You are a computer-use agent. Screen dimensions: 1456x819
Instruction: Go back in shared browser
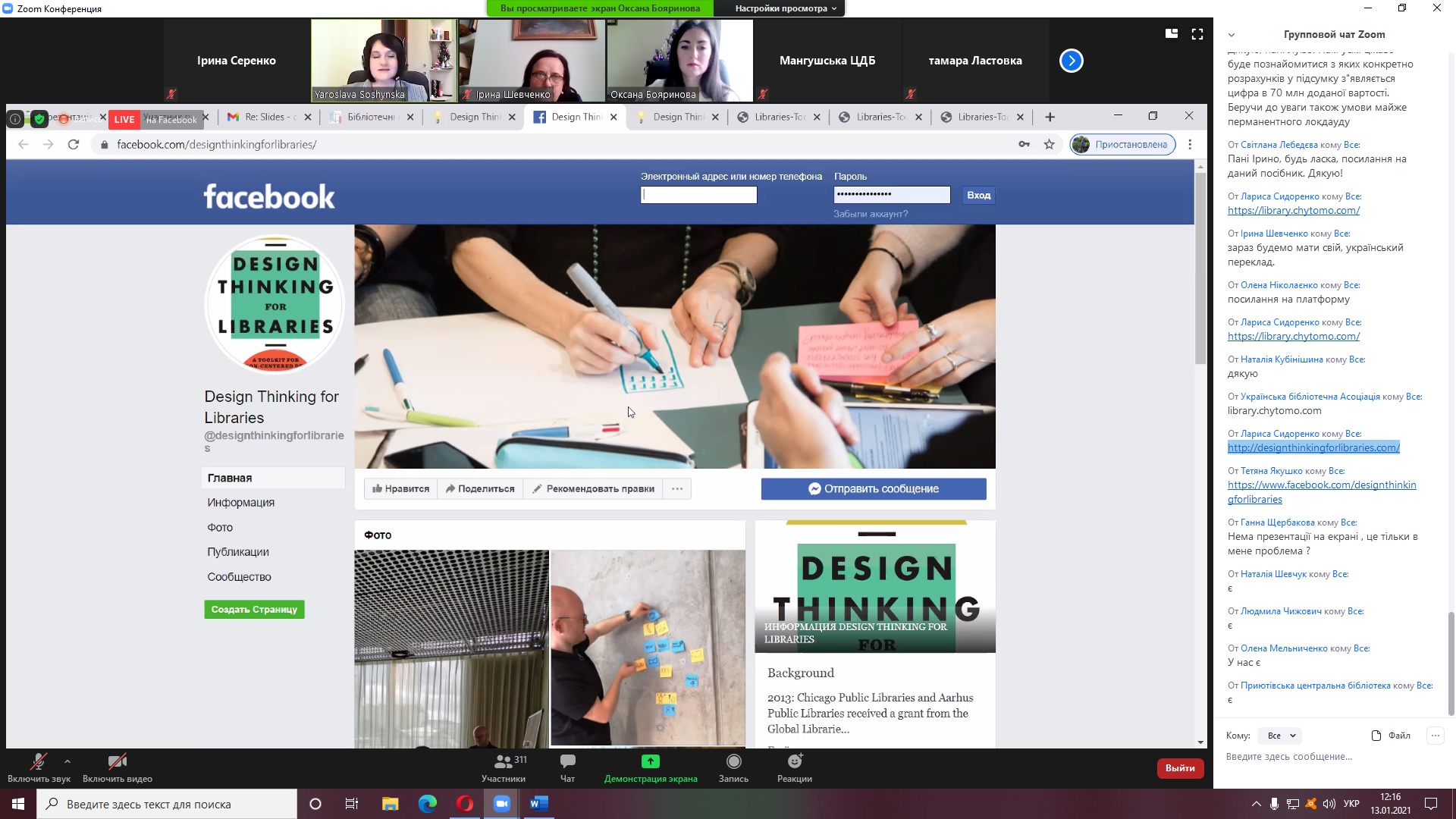point(23,144)
